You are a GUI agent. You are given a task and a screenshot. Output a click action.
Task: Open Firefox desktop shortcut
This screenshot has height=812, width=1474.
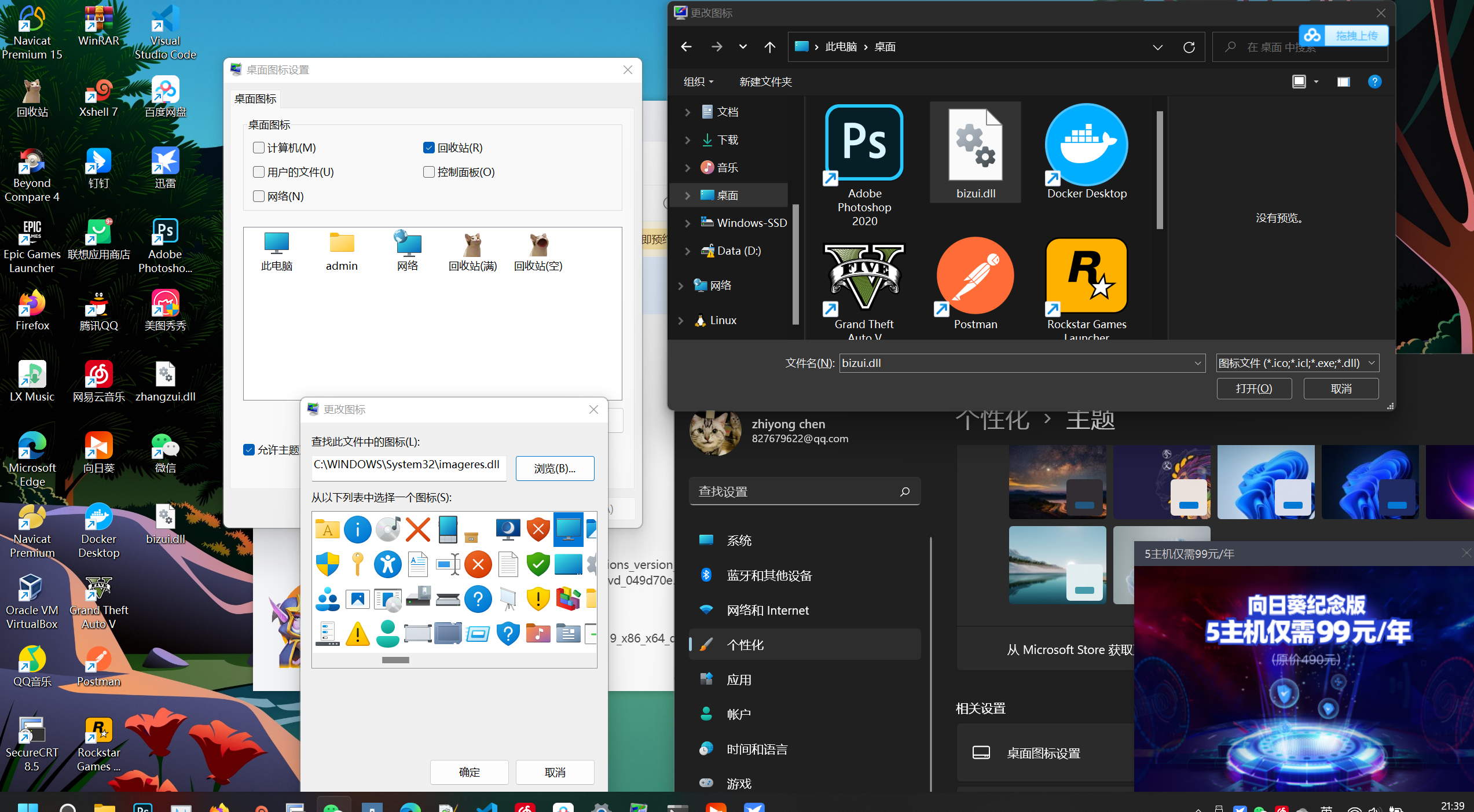tap(32, 310)
